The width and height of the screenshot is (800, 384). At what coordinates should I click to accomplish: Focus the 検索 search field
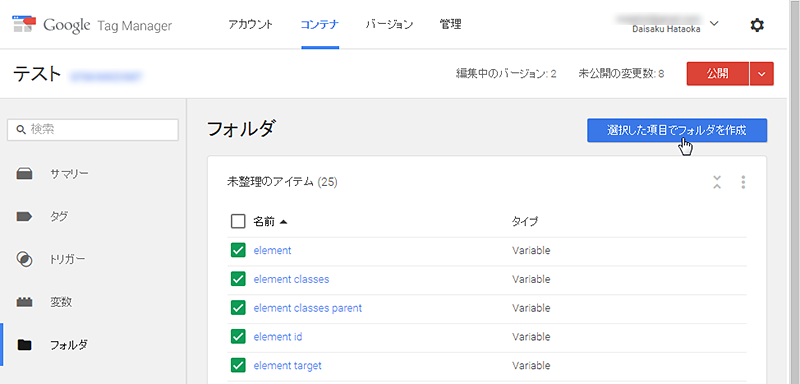pos(93,130)
